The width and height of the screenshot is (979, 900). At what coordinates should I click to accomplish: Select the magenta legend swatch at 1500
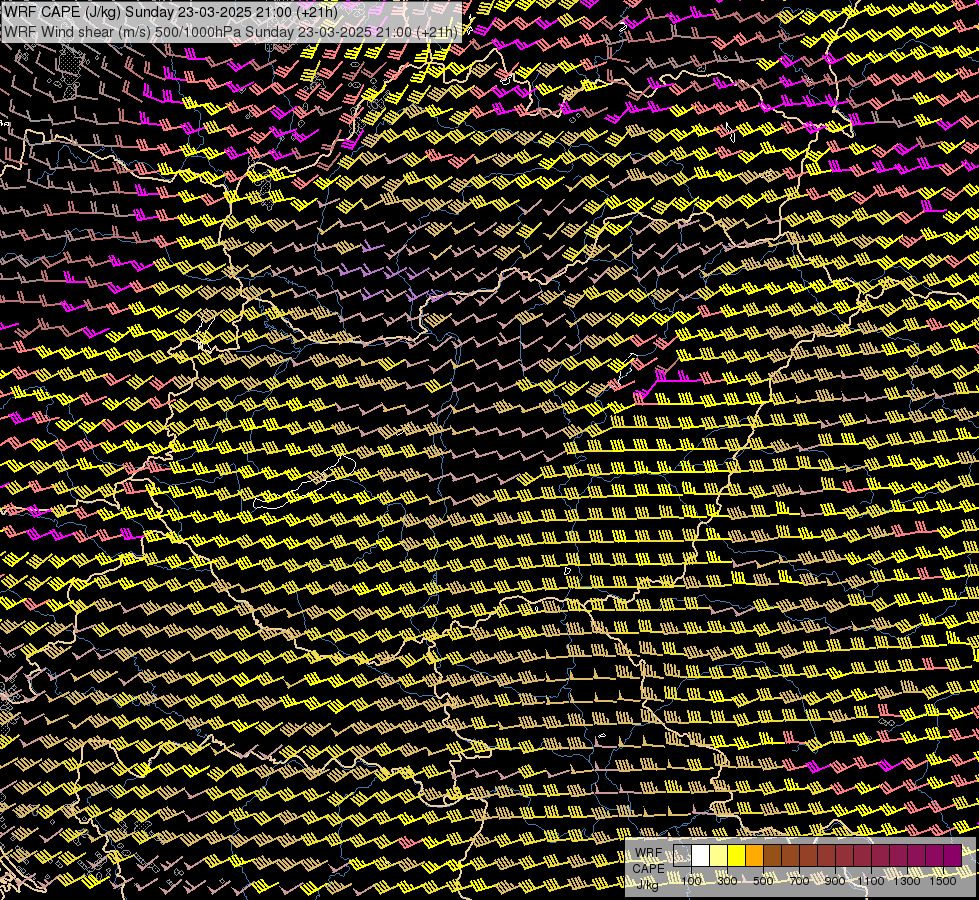pos(953,856)
